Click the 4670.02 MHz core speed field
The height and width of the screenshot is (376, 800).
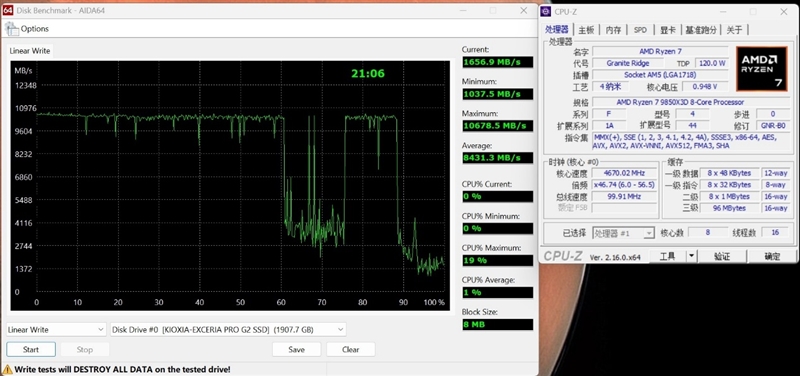pyautogui.click(x=624, y=173)
